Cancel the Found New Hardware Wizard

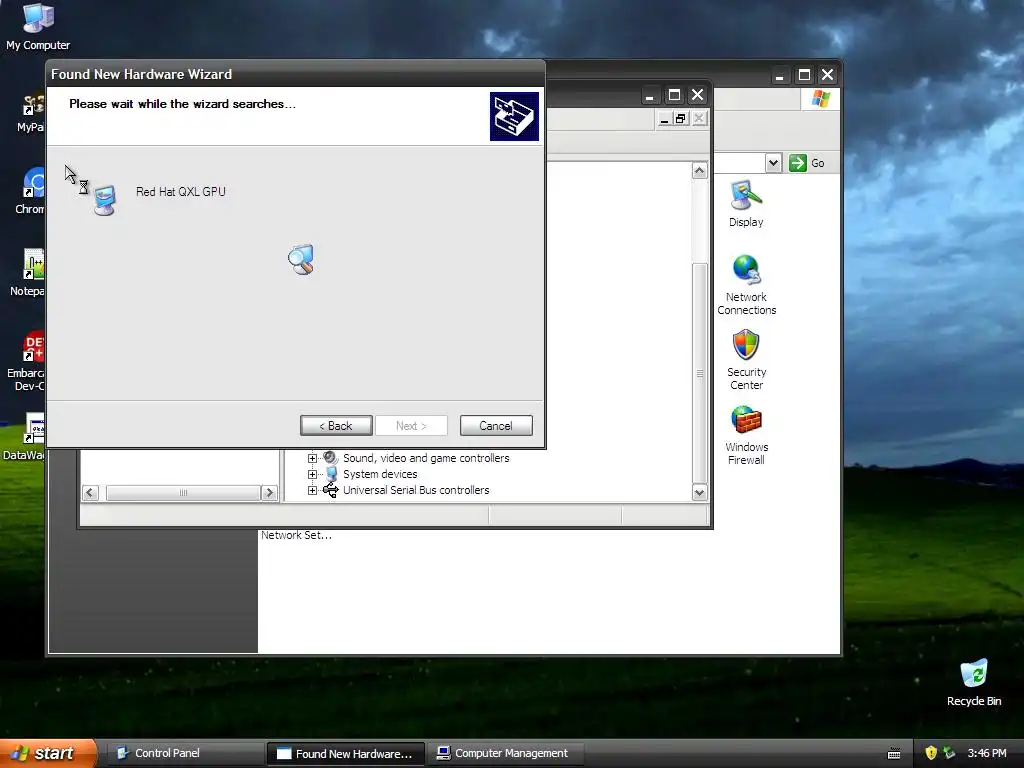point(496,426)
